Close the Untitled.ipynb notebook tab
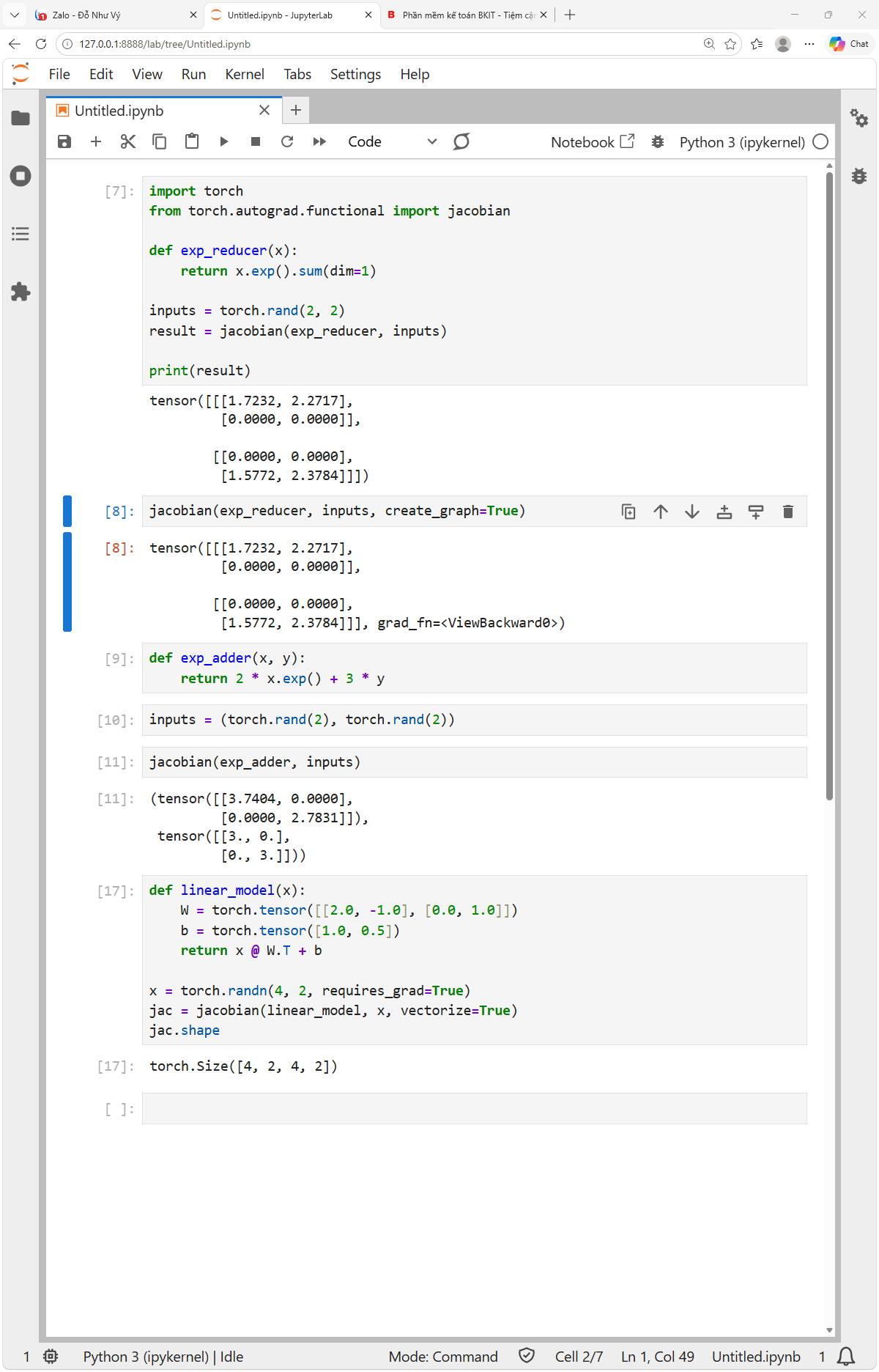This screenshot has height=1372, width=879. [x=264, y=110]
